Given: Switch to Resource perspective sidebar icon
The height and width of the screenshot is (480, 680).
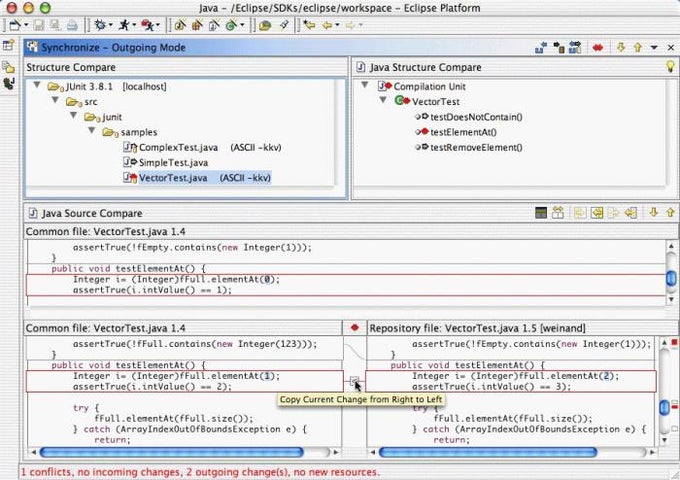Looking at the screenshot, I should click(x=9, y=67).
